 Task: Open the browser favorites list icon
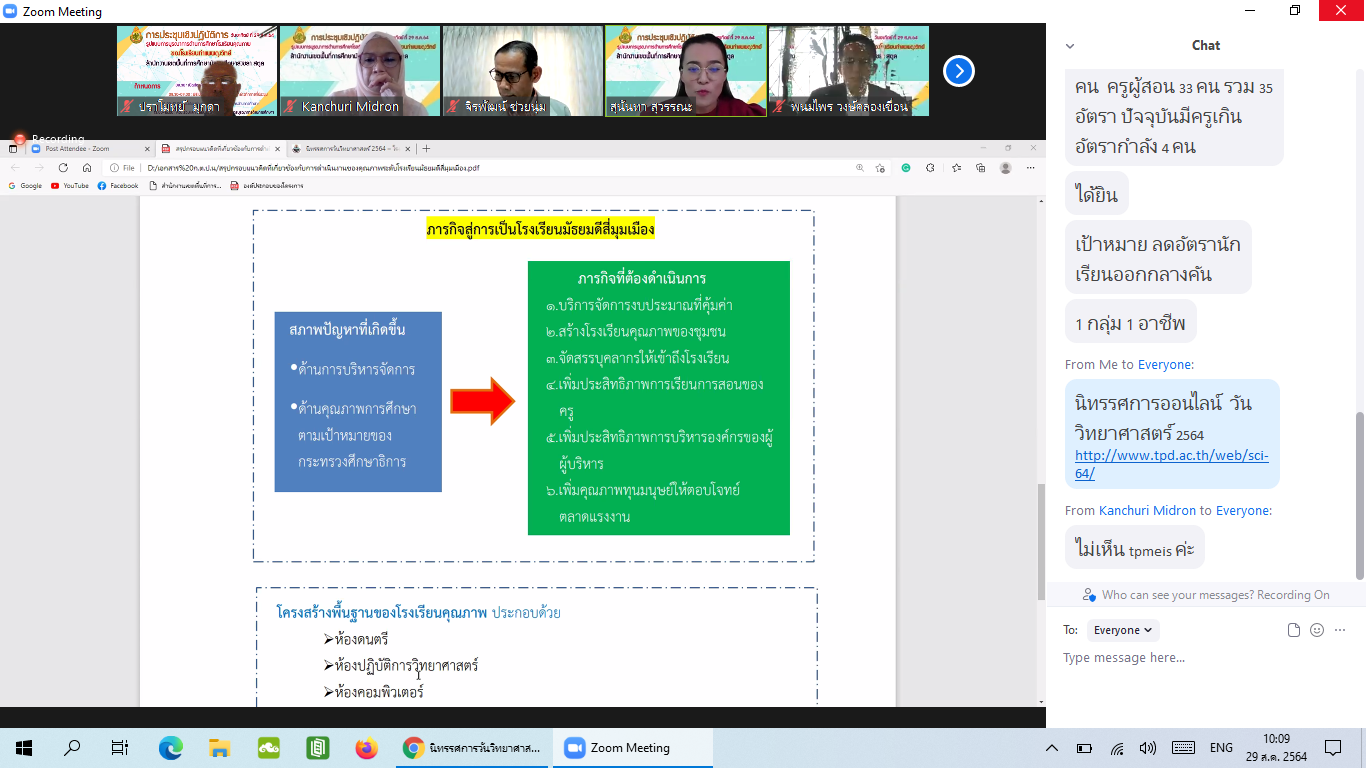coord(956,168)
